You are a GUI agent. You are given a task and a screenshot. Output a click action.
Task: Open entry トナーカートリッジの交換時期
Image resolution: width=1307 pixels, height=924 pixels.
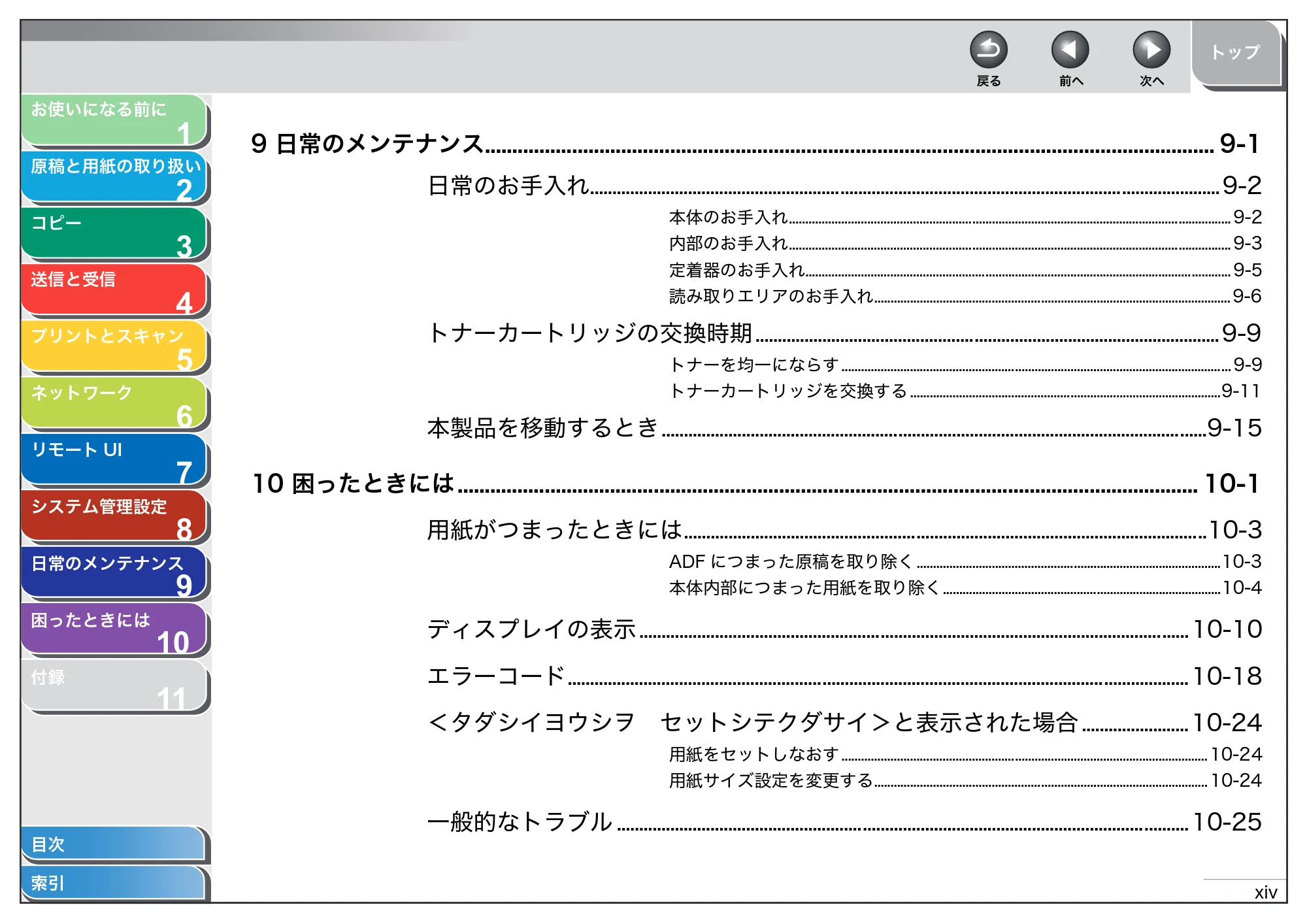844,333
